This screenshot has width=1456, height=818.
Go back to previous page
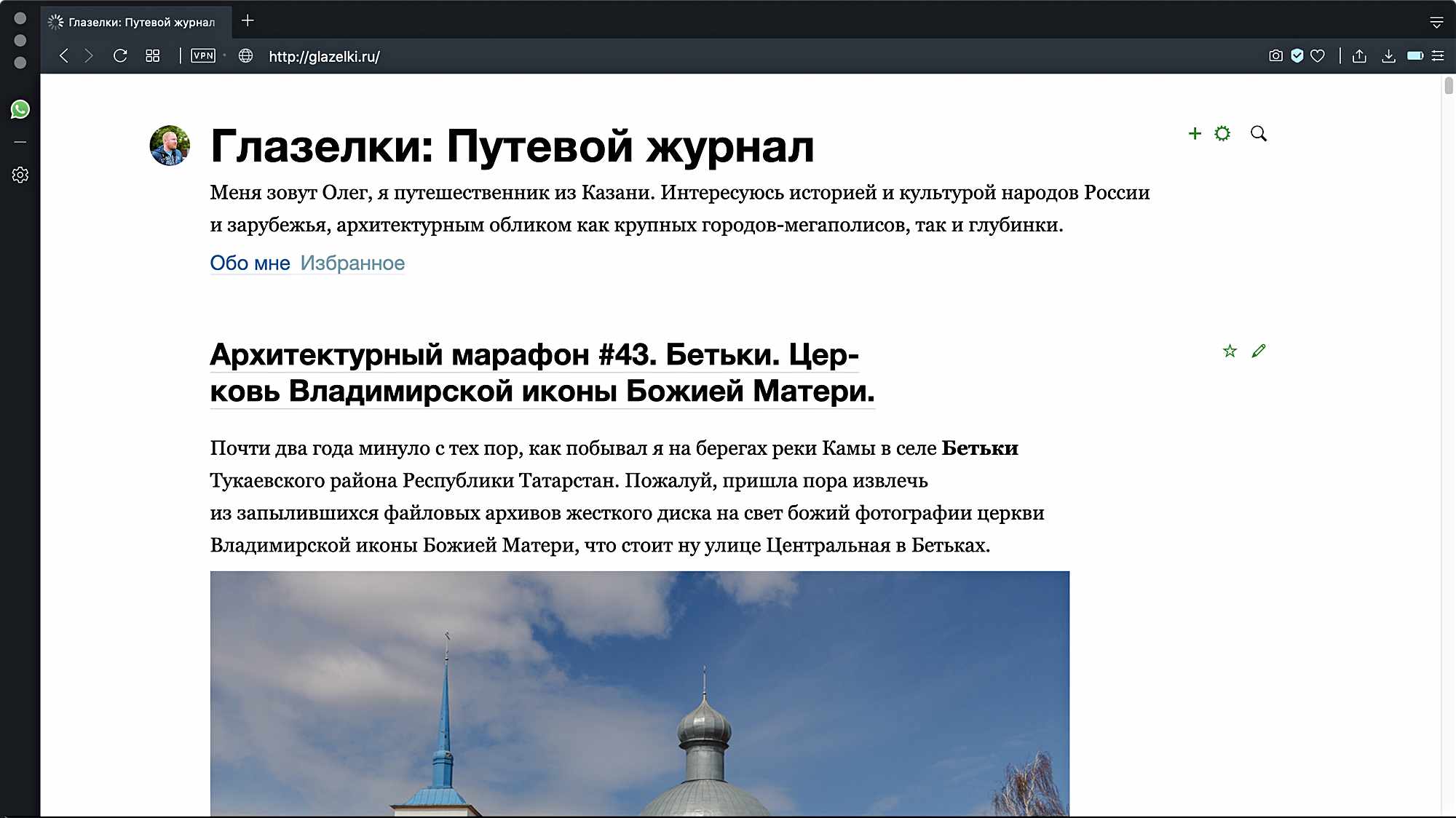64,56
